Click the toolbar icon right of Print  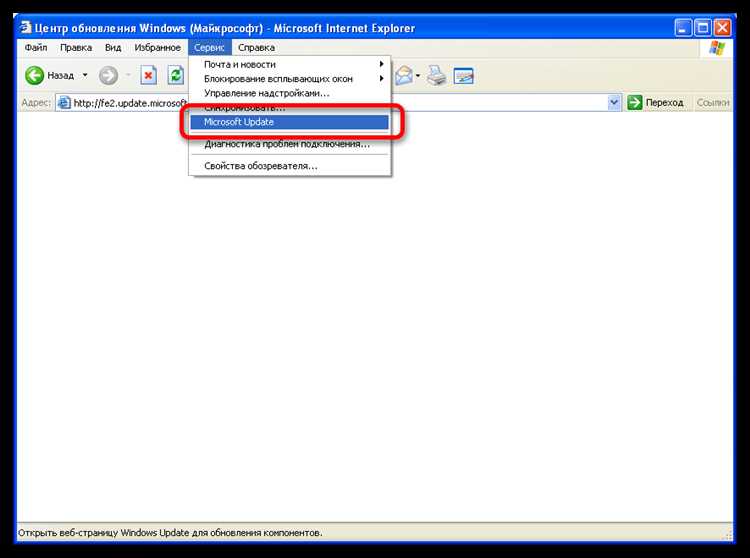(x=463, y=75)
